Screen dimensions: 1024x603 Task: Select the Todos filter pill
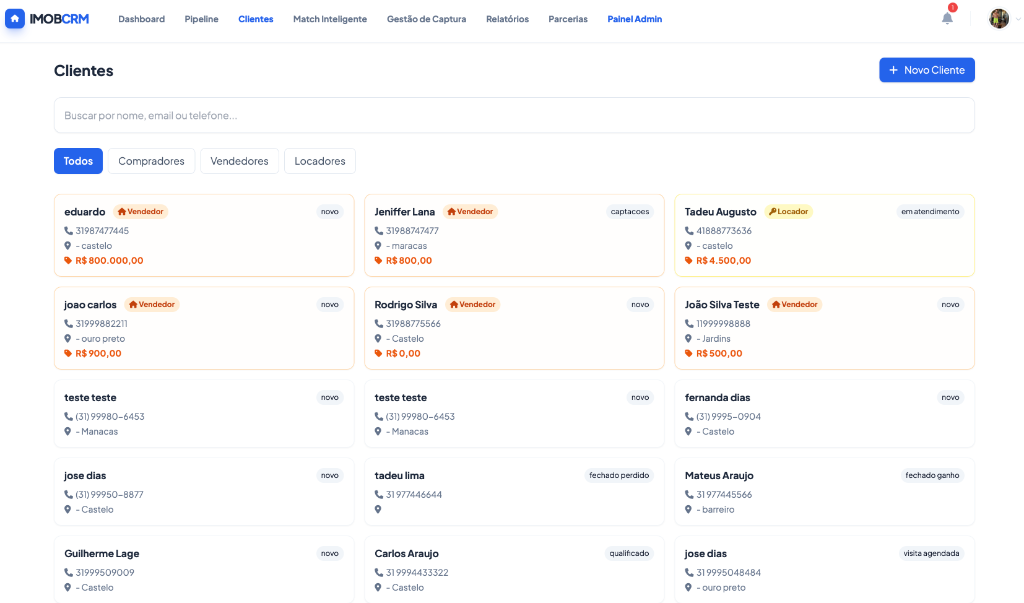point(78,161)
